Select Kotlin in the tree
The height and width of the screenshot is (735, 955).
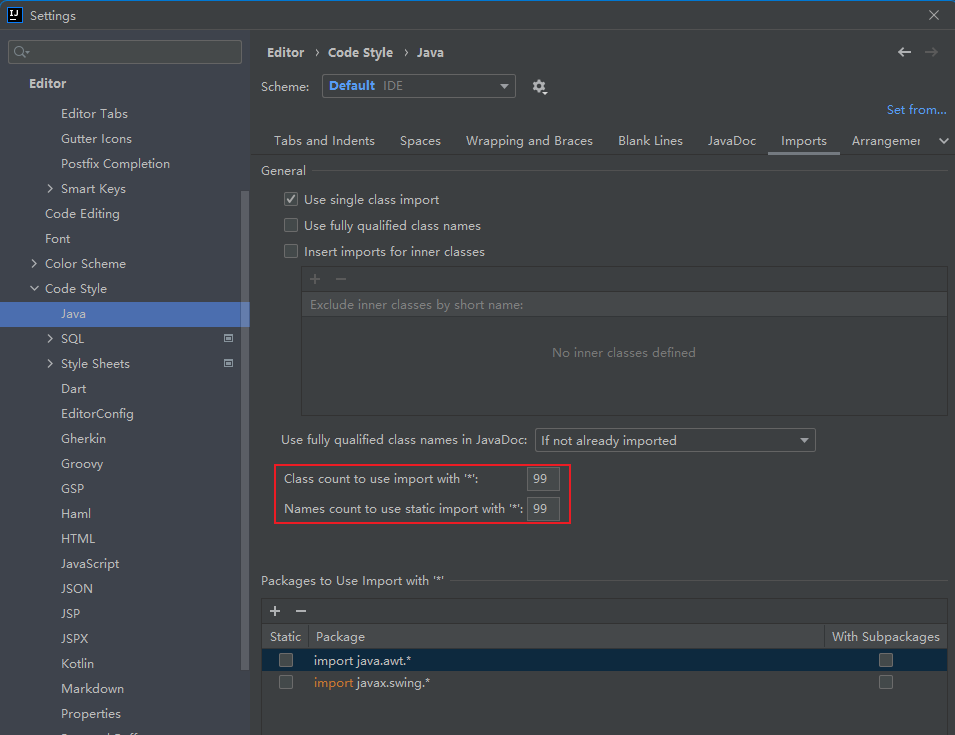tap(77, 663)
